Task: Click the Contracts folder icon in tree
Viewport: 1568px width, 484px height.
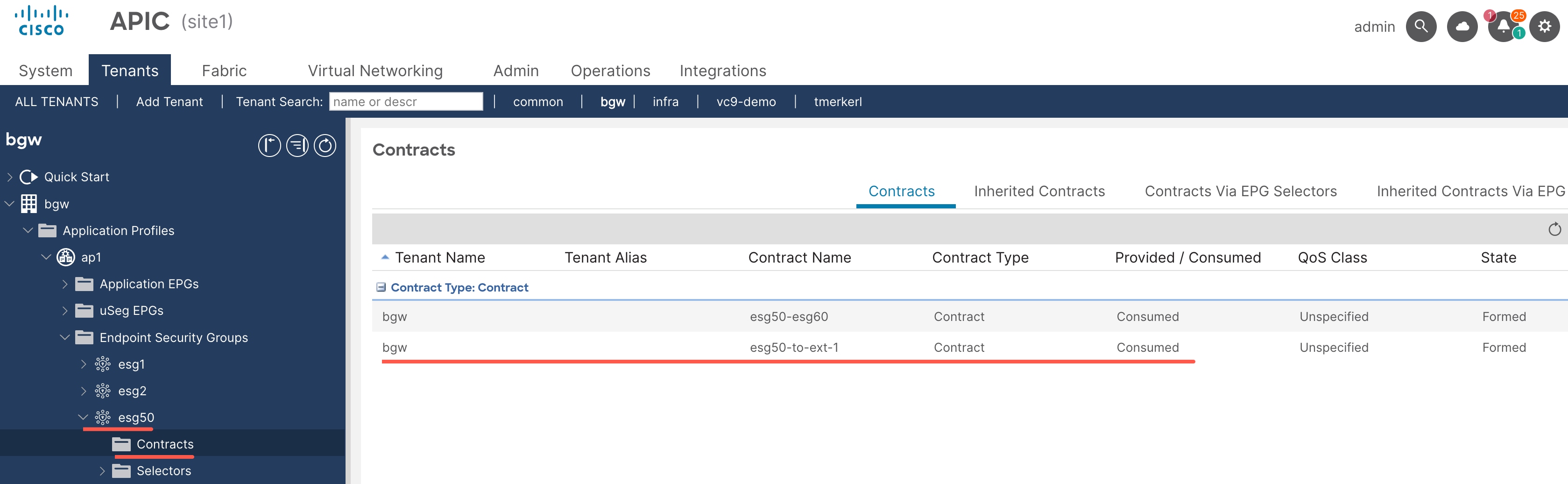Action: tap(121, 444)
